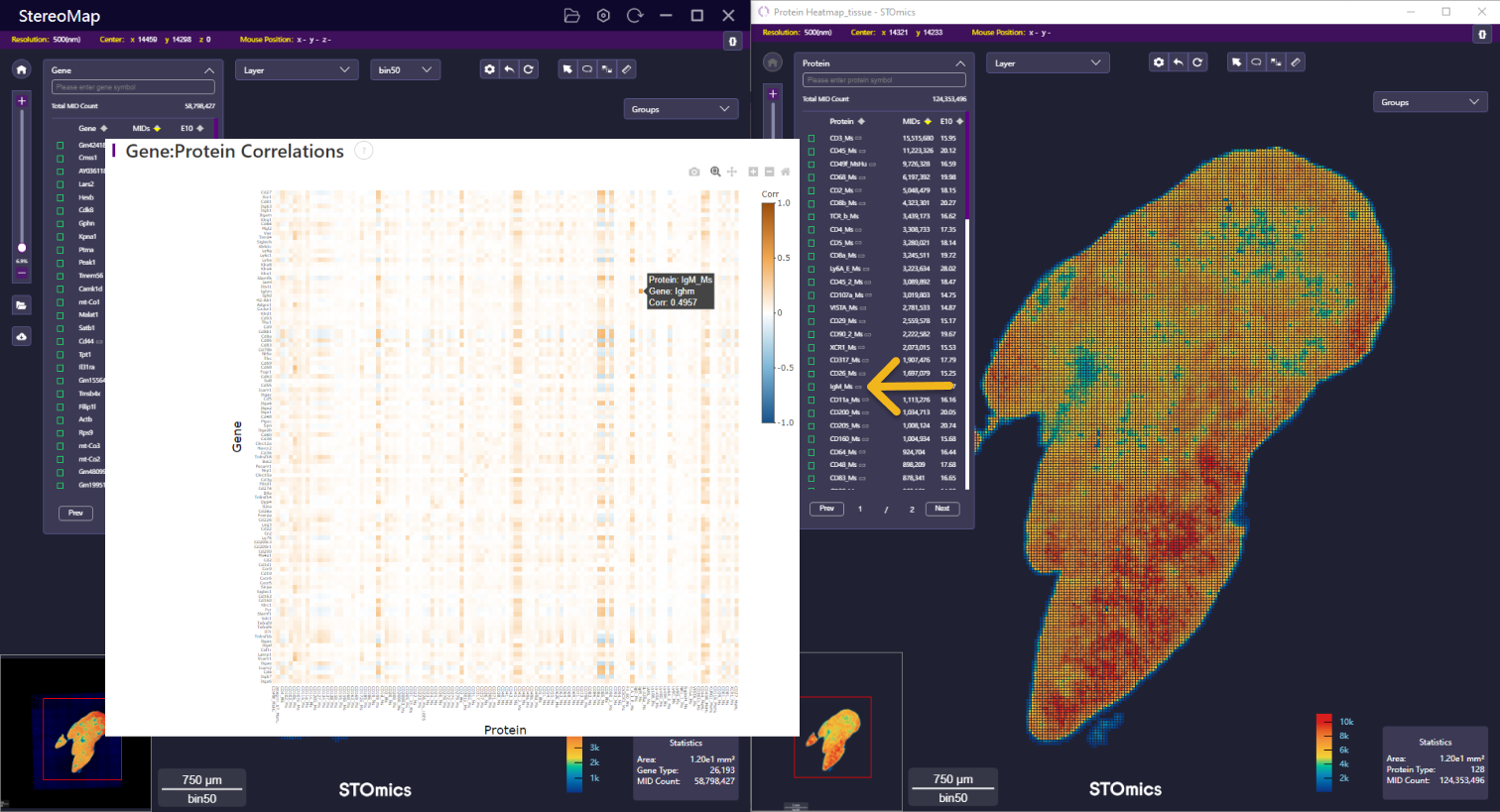The width and height of the screenshot is (1500, 812).
Task: Collapse the Gene panel using its chevron
Action: click(209, 70)
